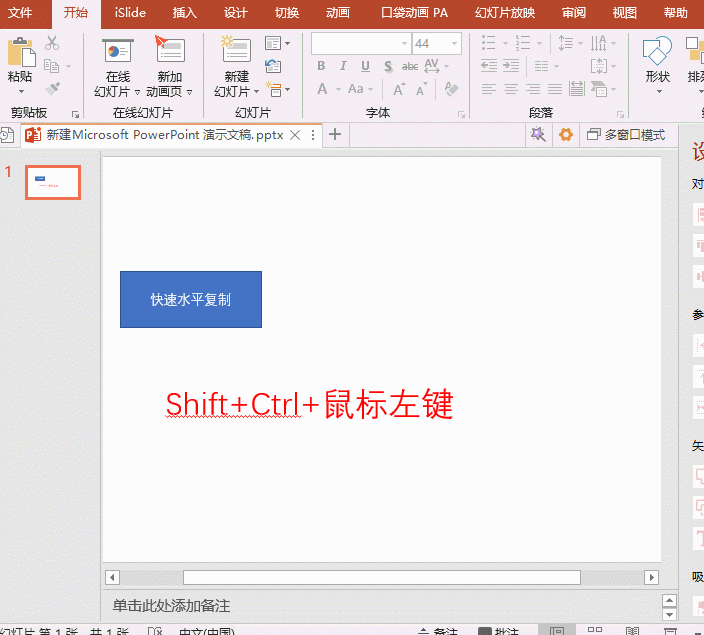Image resolution: width=704 pixels, height=635 pixels.
Task: Select slide 1 thumbnail in panel
Action: click(53, 182)
